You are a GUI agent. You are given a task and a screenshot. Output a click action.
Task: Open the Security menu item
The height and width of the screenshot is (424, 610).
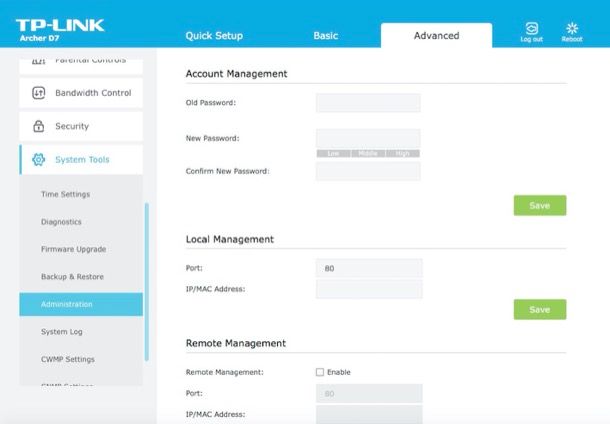tap(81, 126)
